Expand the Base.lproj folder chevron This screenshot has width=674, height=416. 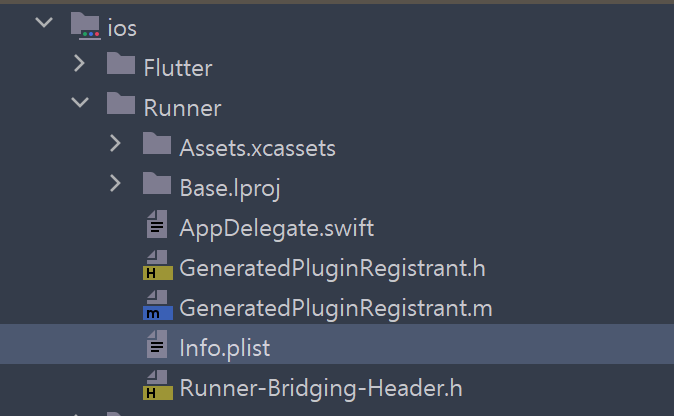tap(115, 184)
